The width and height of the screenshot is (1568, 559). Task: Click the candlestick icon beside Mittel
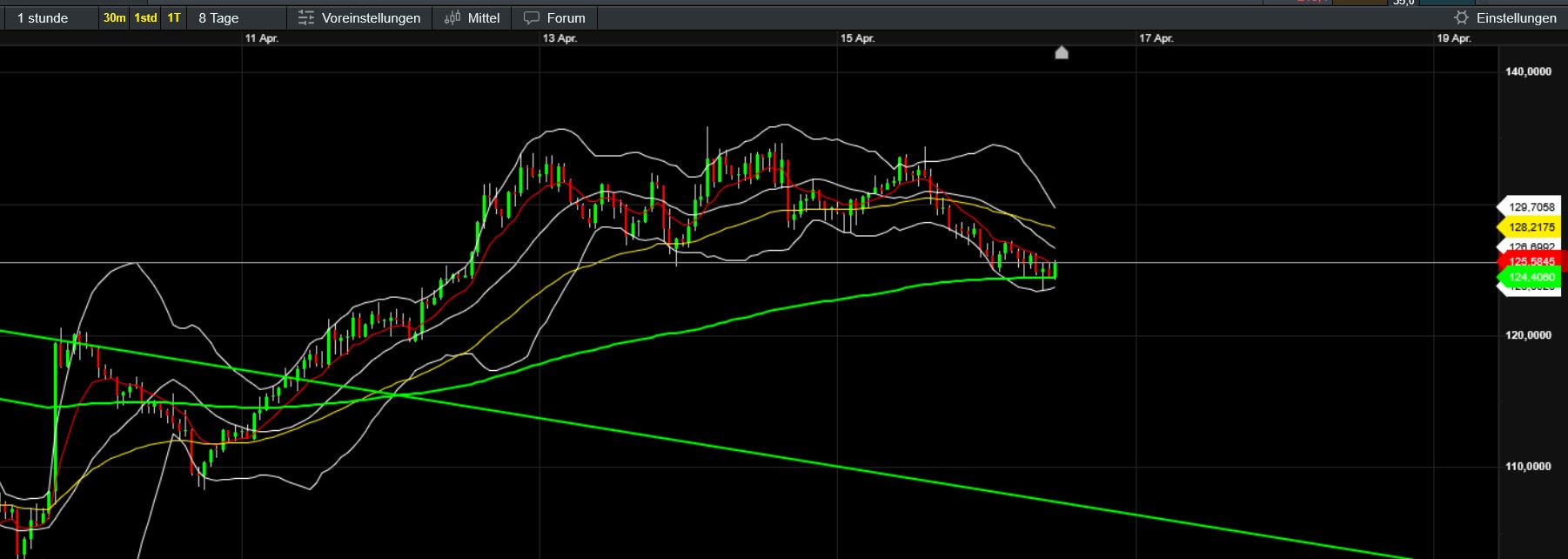tap(452, 17)
